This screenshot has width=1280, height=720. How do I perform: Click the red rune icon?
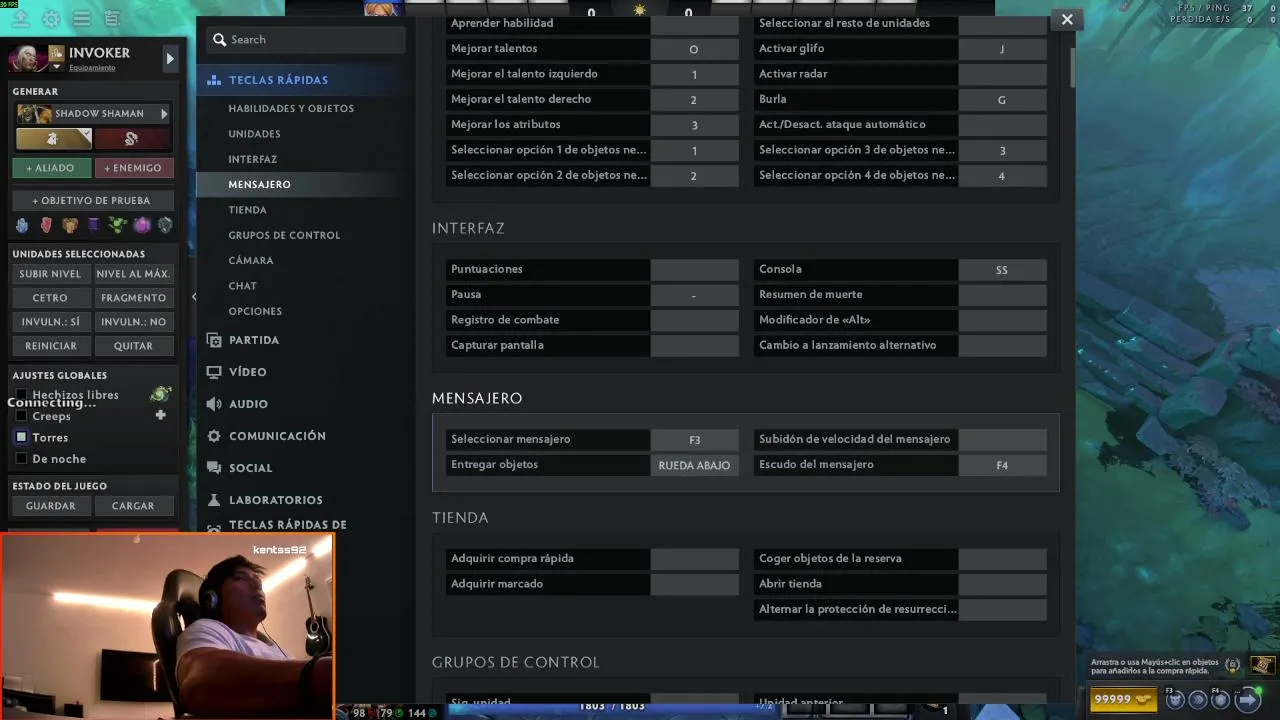[46, 226]
